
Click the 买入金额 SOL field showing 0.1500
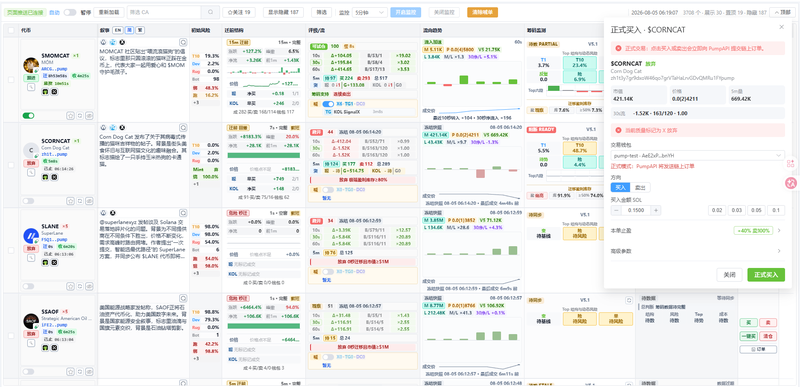tap(636, 210)
